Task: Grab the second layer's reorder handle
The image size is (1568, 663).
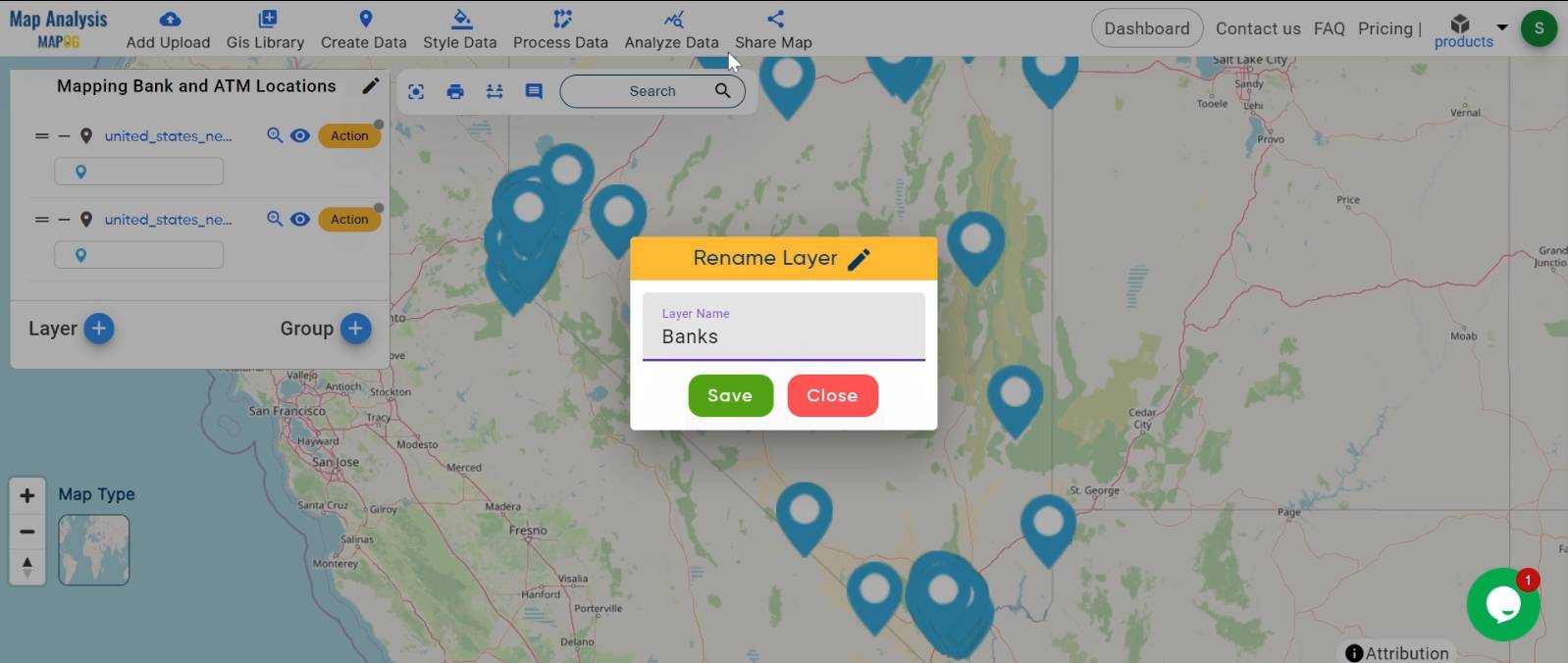Action: (42, 220)
